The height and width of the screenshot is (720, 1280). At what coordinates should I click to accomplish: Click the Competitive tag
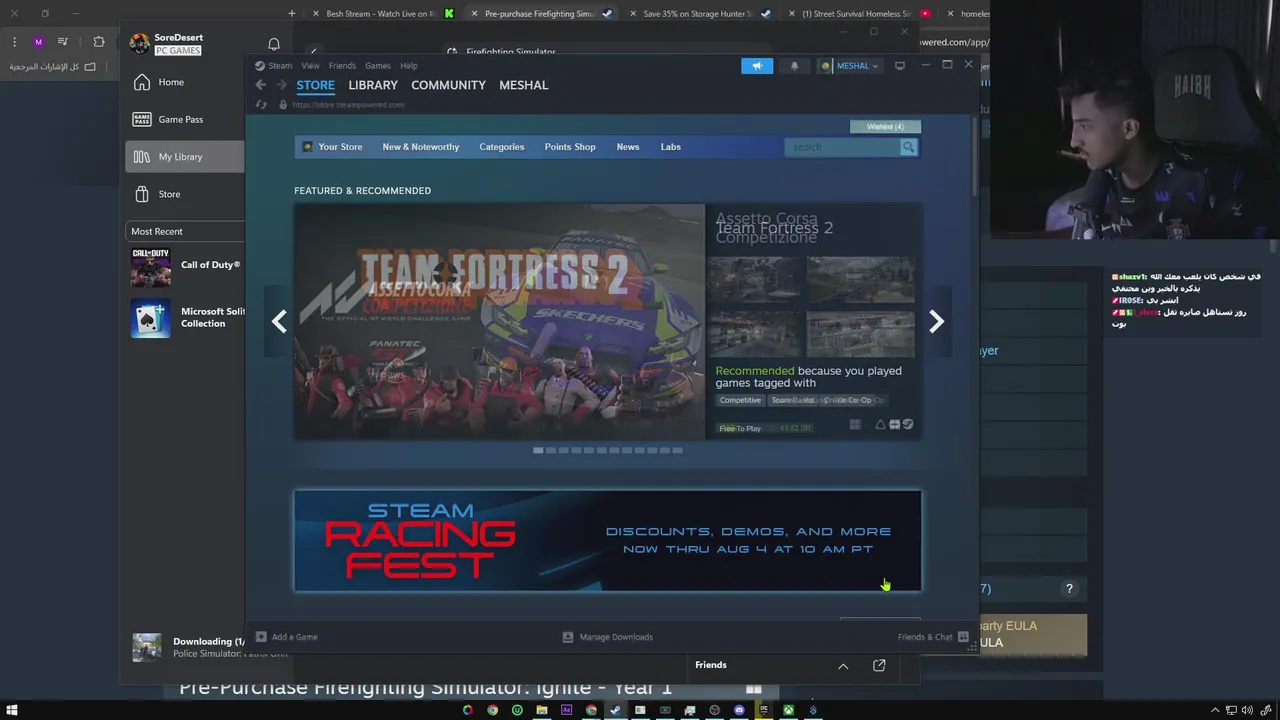pos(740,400)
